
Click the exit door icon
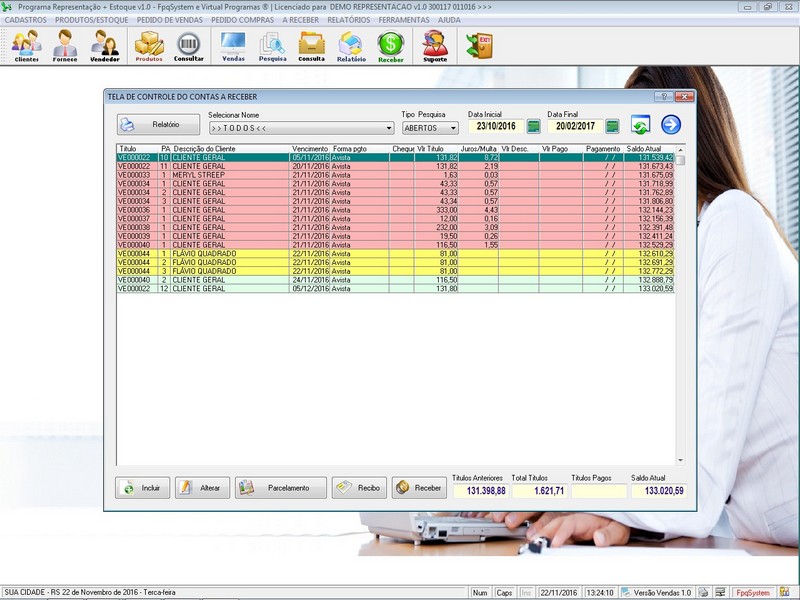click(x=480, y=45)
